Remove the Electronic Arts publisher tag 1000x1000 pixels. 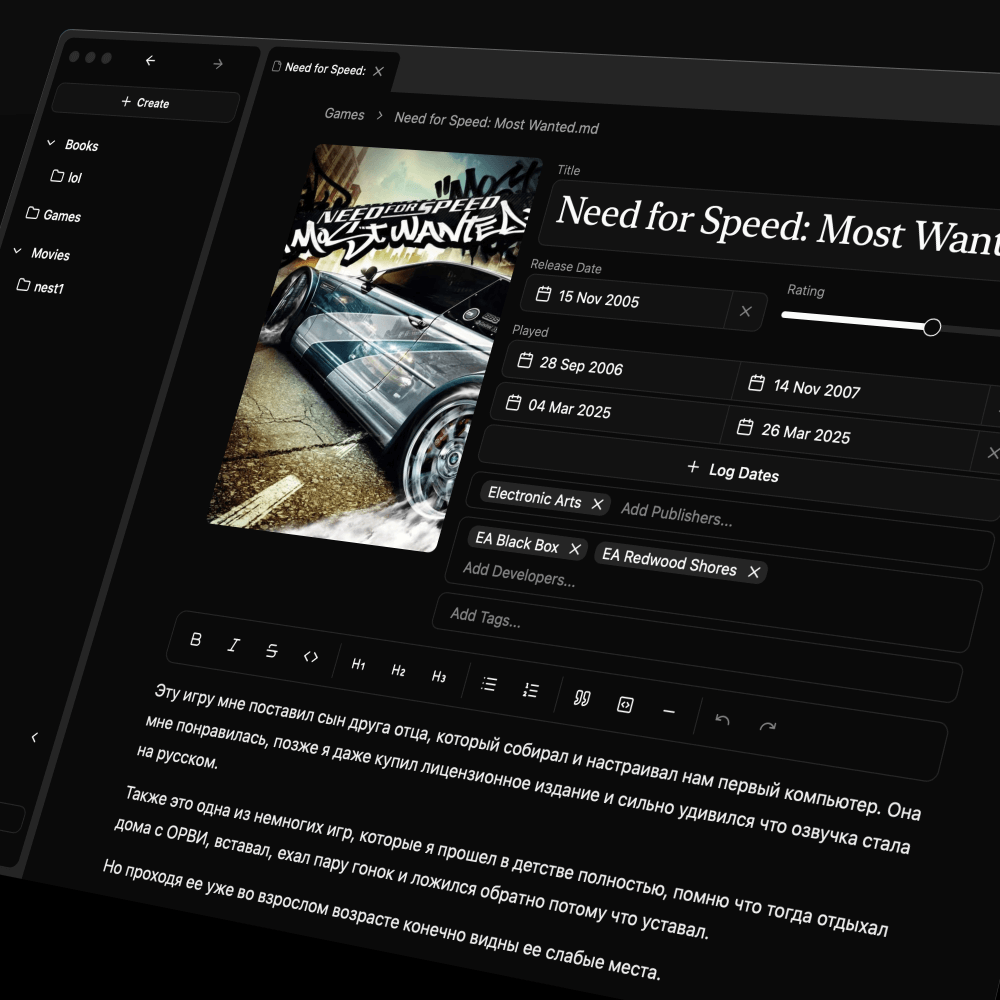pyautogui.click(x=597, y=504)
